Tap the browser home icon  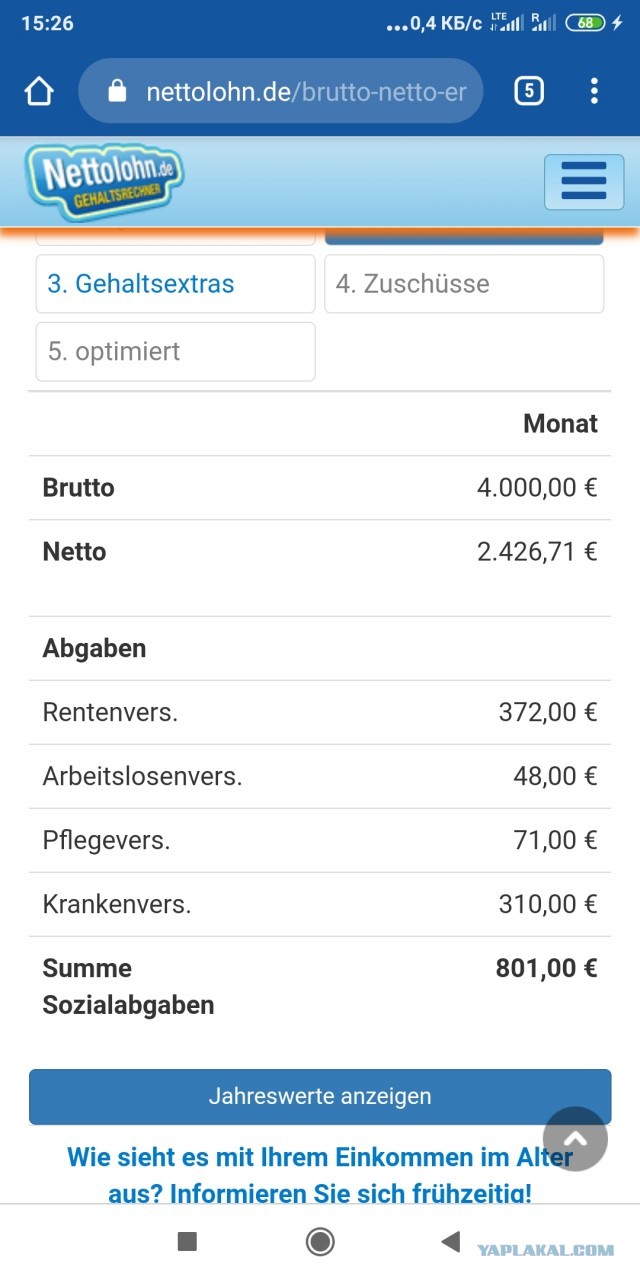click(x=39, y=92)
